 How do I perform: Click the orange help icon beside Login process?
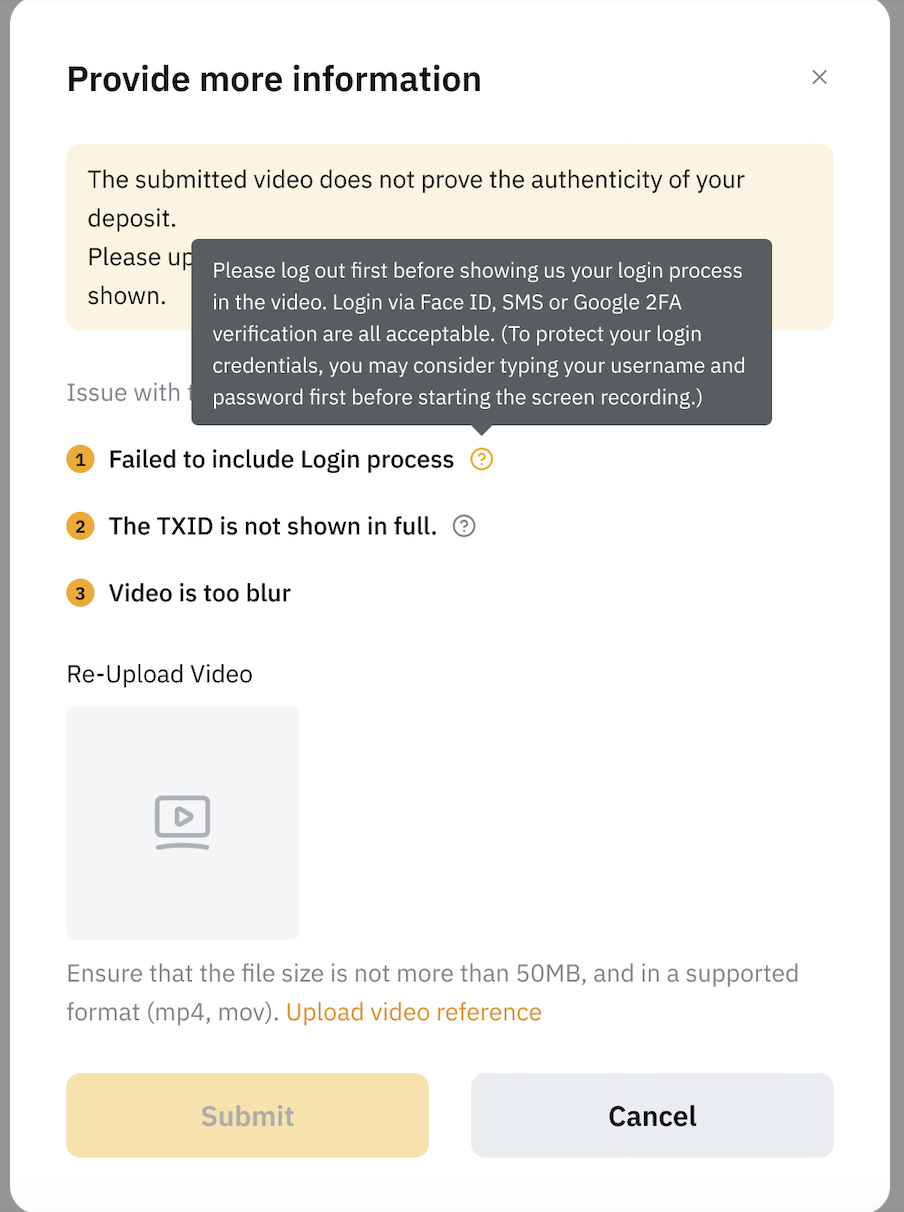[482, 459]
